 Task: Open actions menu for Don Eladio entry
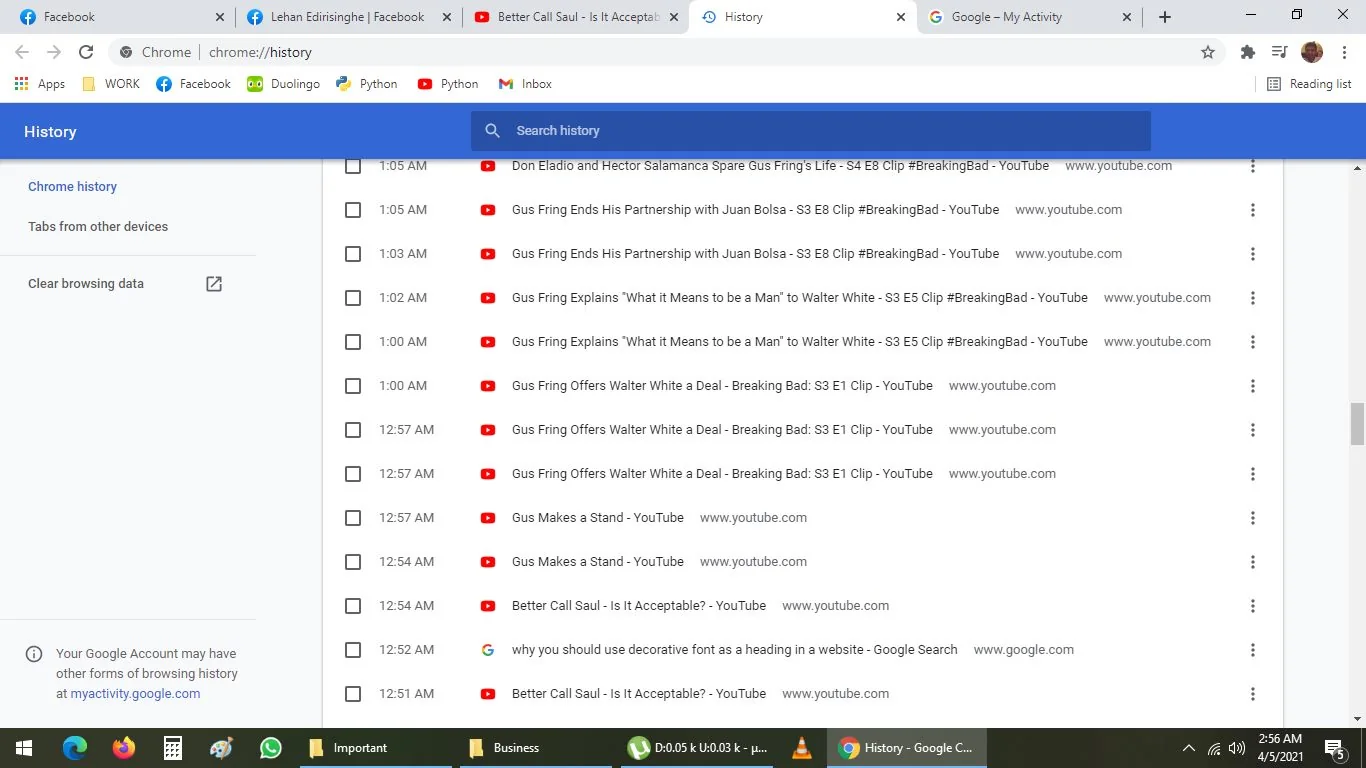[x=1253, y=166]
